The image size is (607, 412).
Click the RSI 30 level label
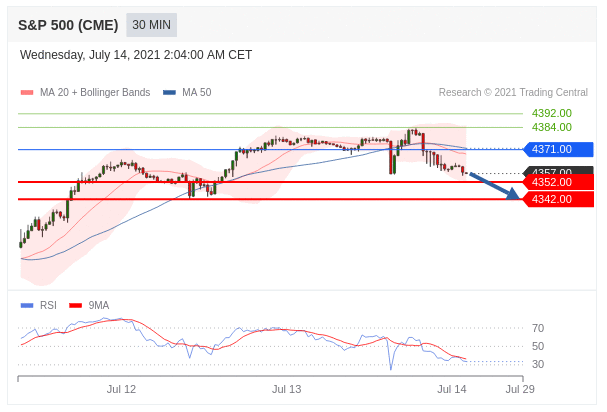pyautogui.click(x=538, y=364)
